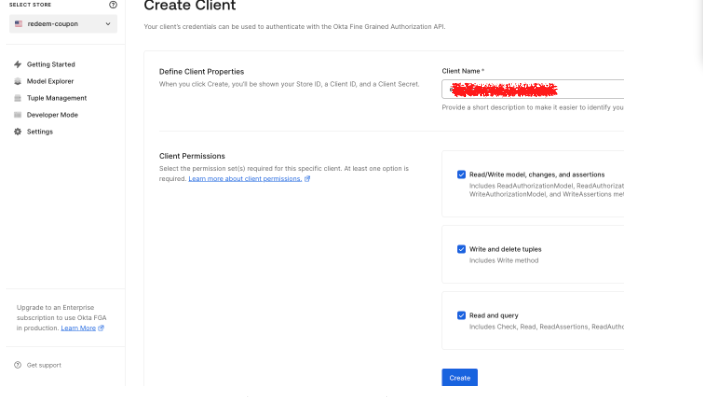Click external link icon next to Learn More
The width and height of the screenshot is (703, 397).
[101, 328]
